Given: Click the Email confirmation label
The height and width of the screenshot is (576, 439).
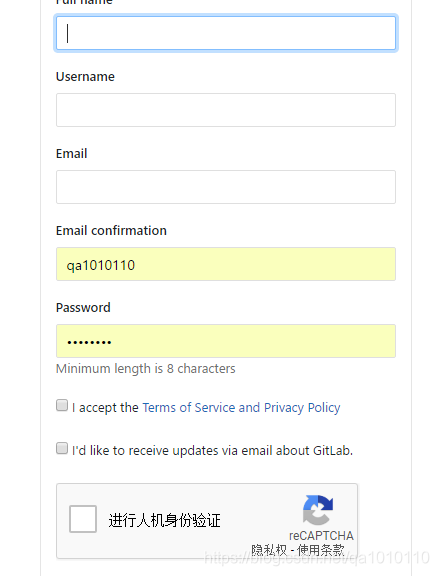Looking at the screenshot, I should click(x=111, y=231).
